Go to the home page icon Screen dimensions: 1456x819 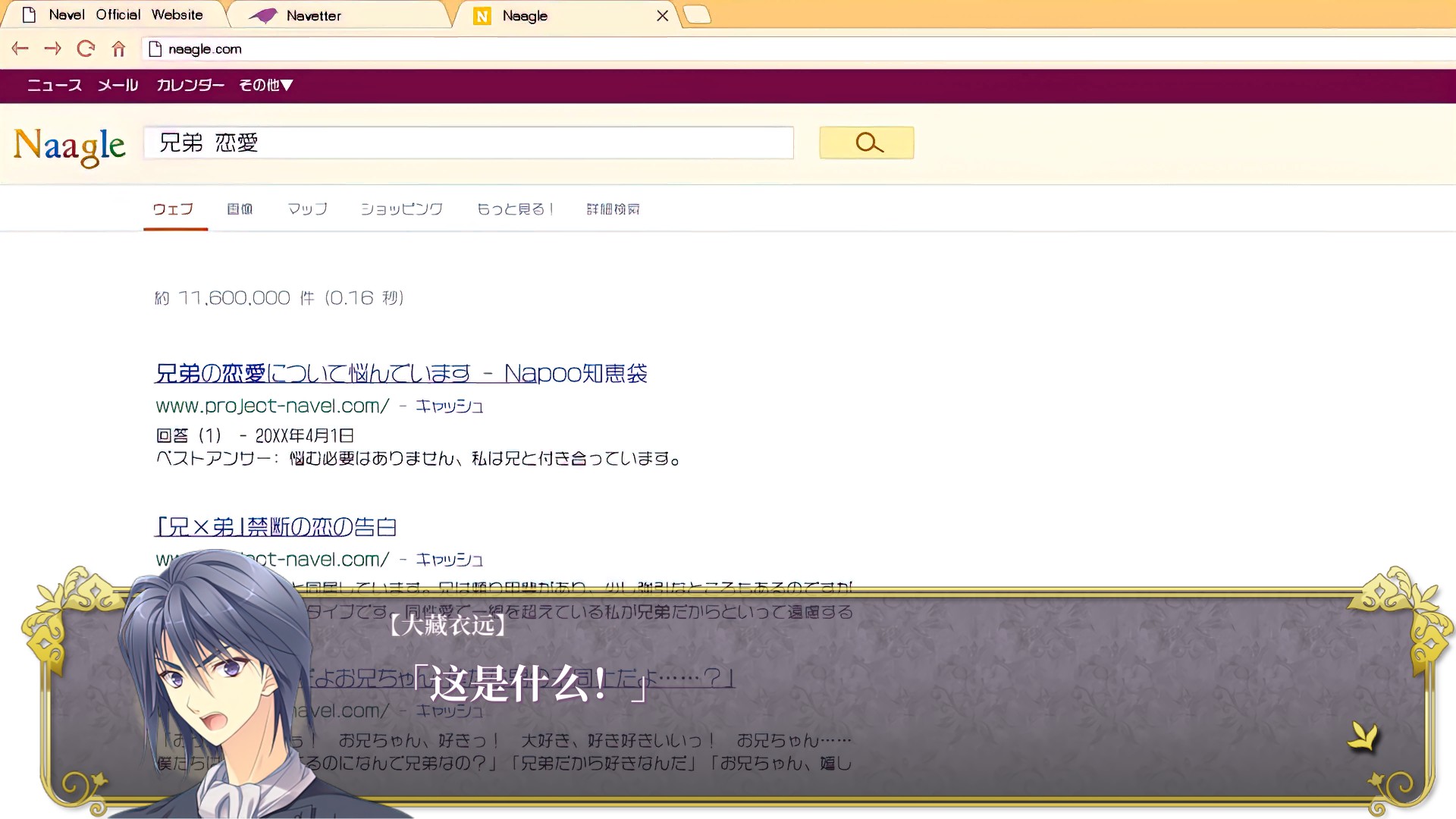118,49
